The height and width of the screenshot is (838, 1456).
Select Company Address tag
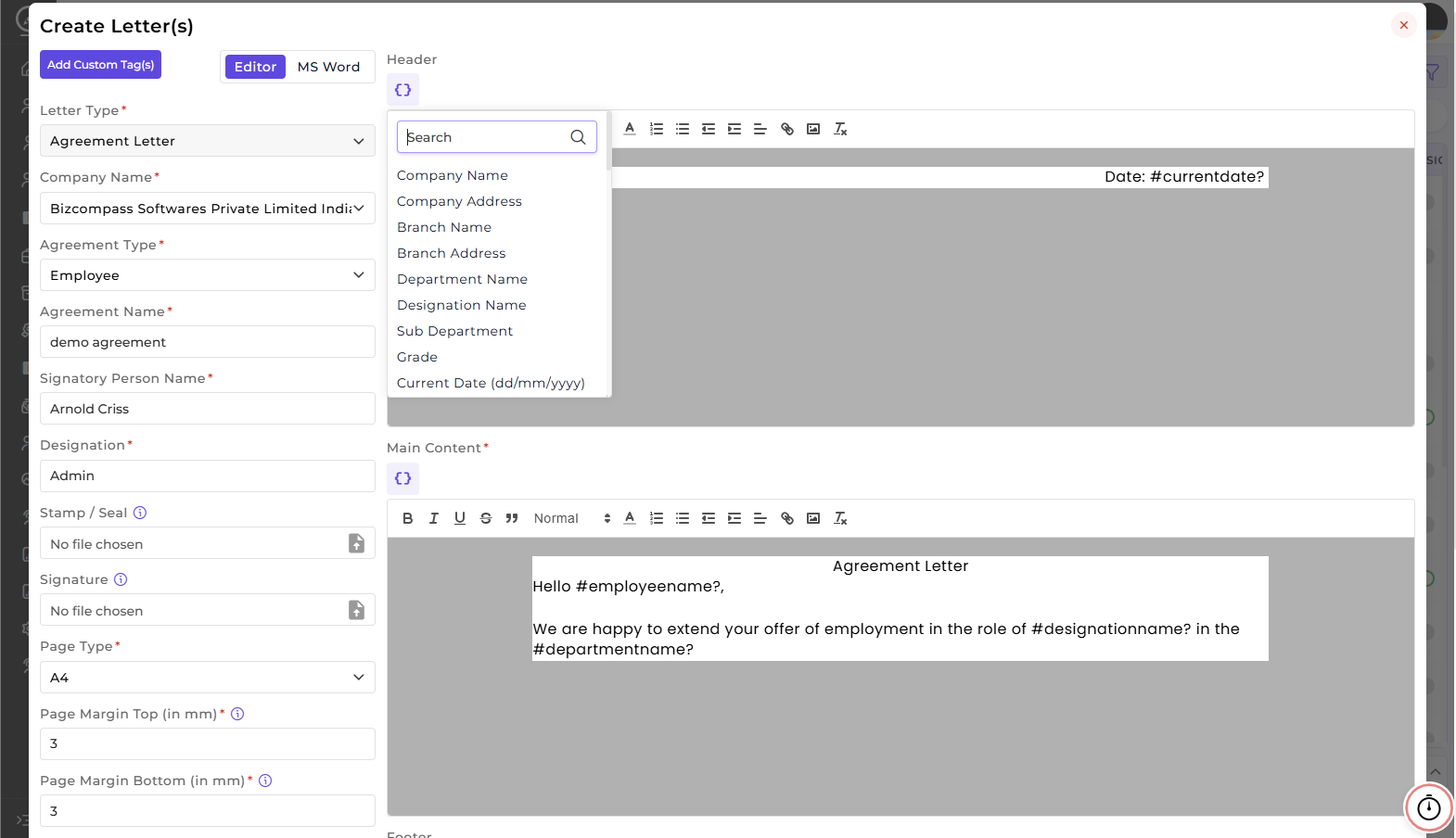459,201
